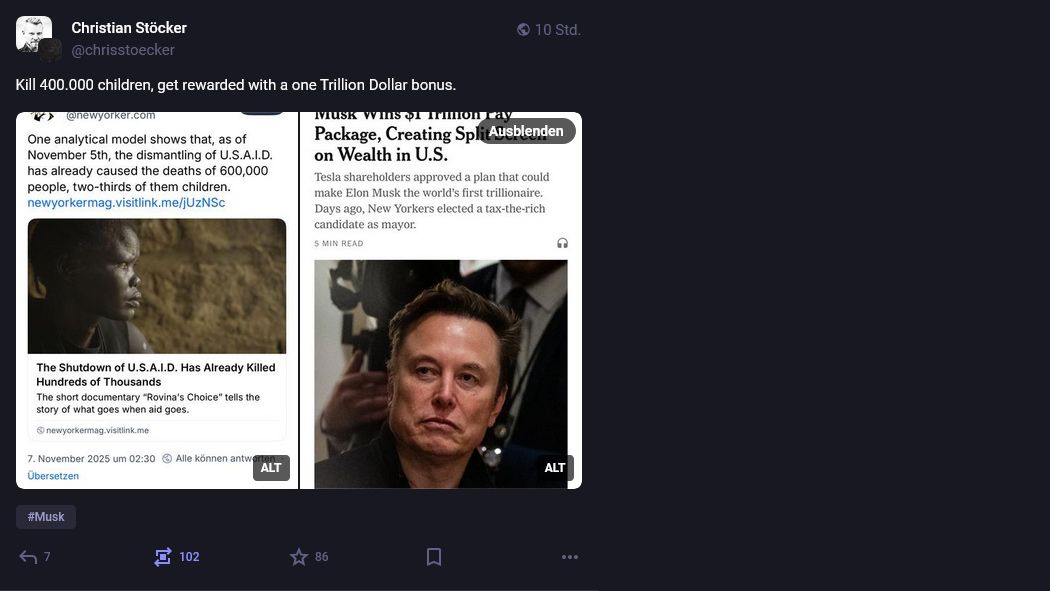Reply to Christian Stöcker's post
Screen dimensions: 1050x591
[28, 557]
